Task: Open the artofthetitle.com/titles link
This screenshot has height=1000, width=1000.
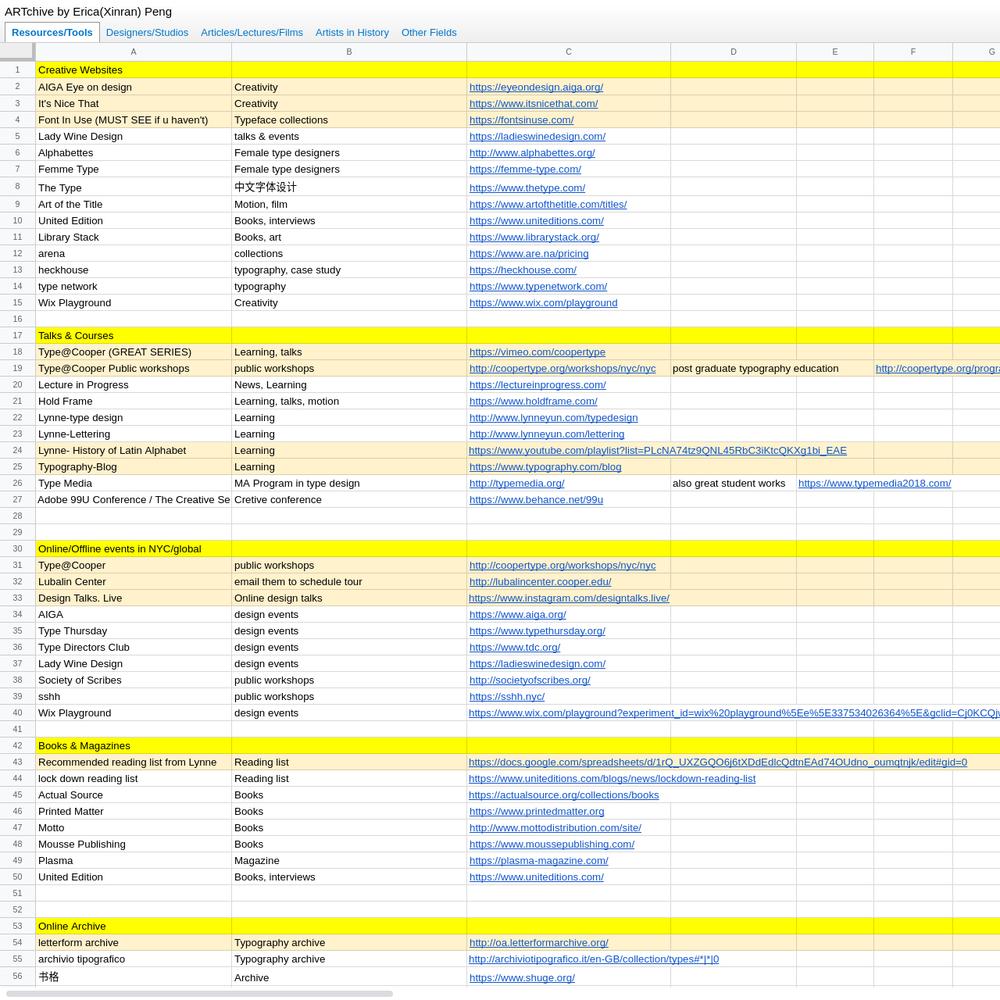Action: click(548, 205)
